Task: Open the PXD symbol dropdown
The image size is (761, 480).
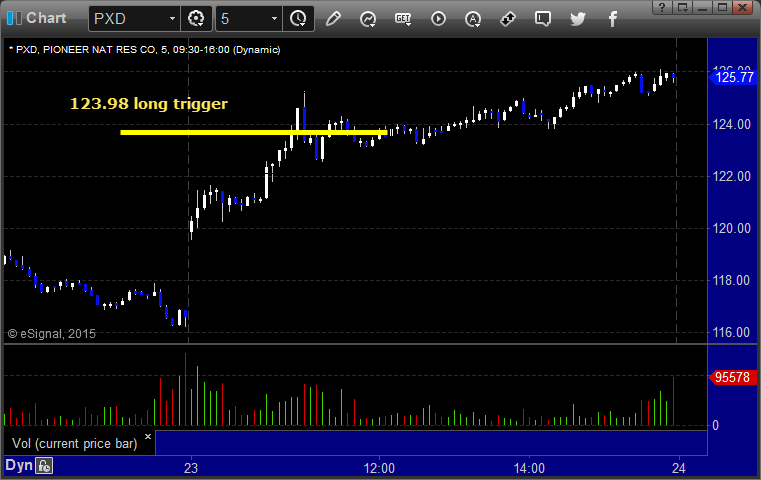Action: coord(134,19)
